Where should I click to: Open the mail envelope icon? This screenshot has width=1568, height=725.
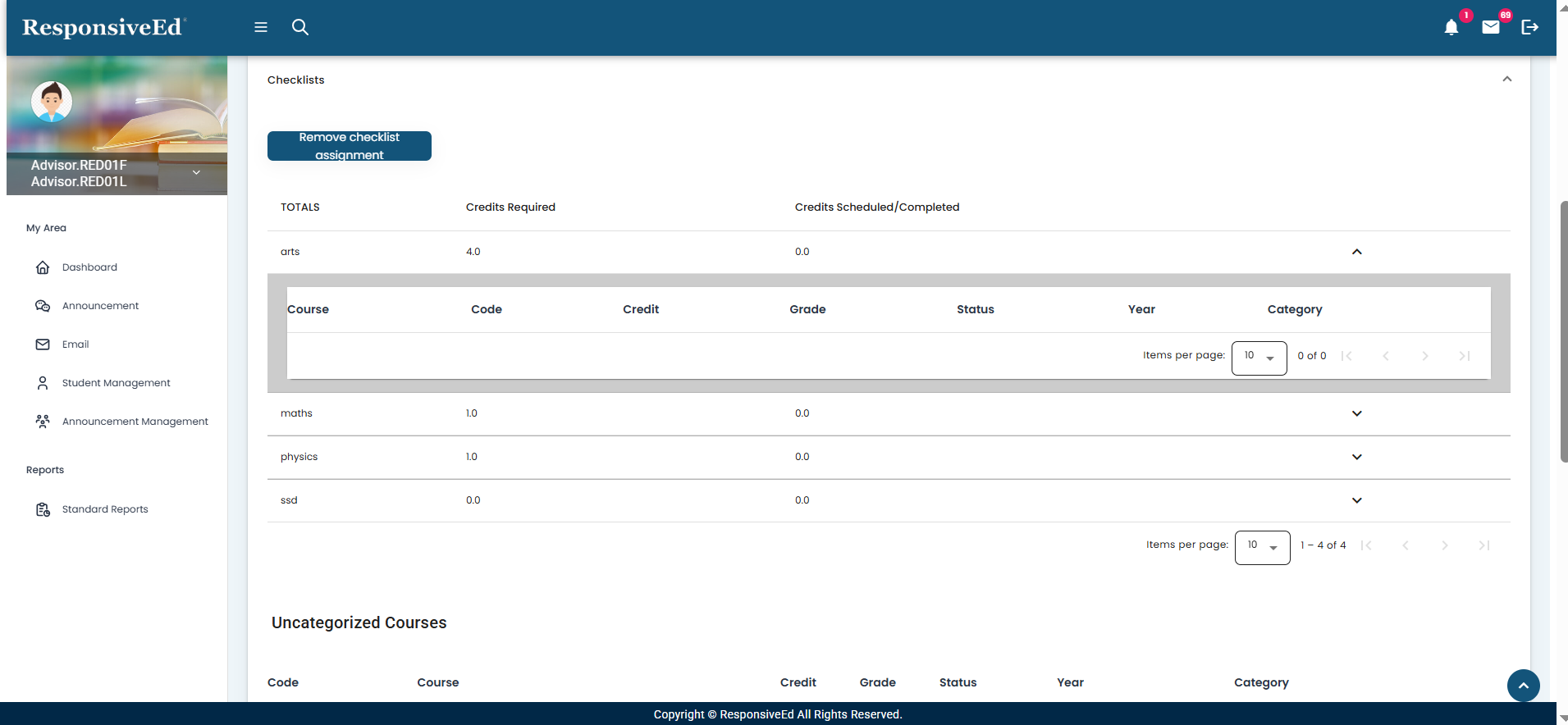pyautogui.click(x=1490, y=28)
